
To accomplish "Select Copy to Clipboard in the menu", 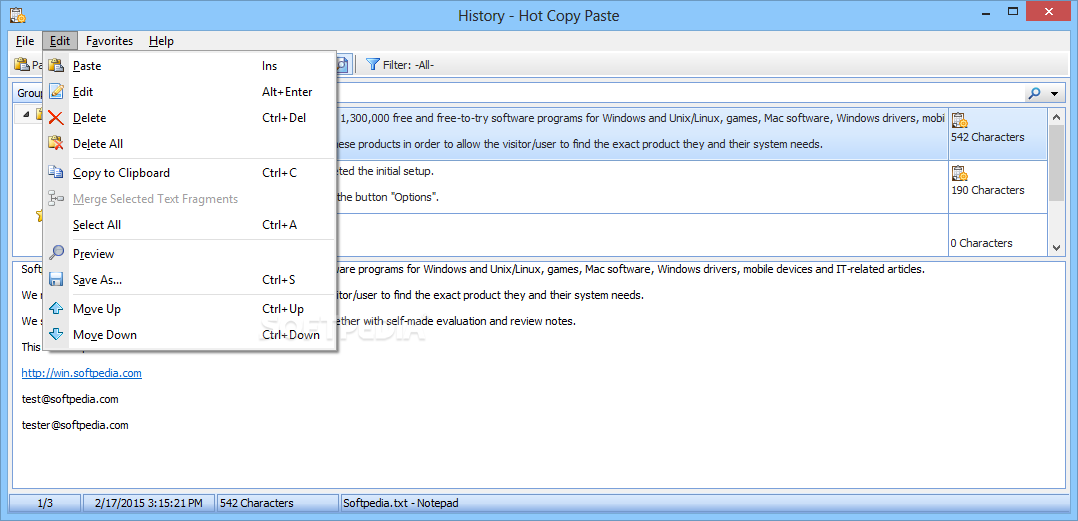I will point(190,173).
